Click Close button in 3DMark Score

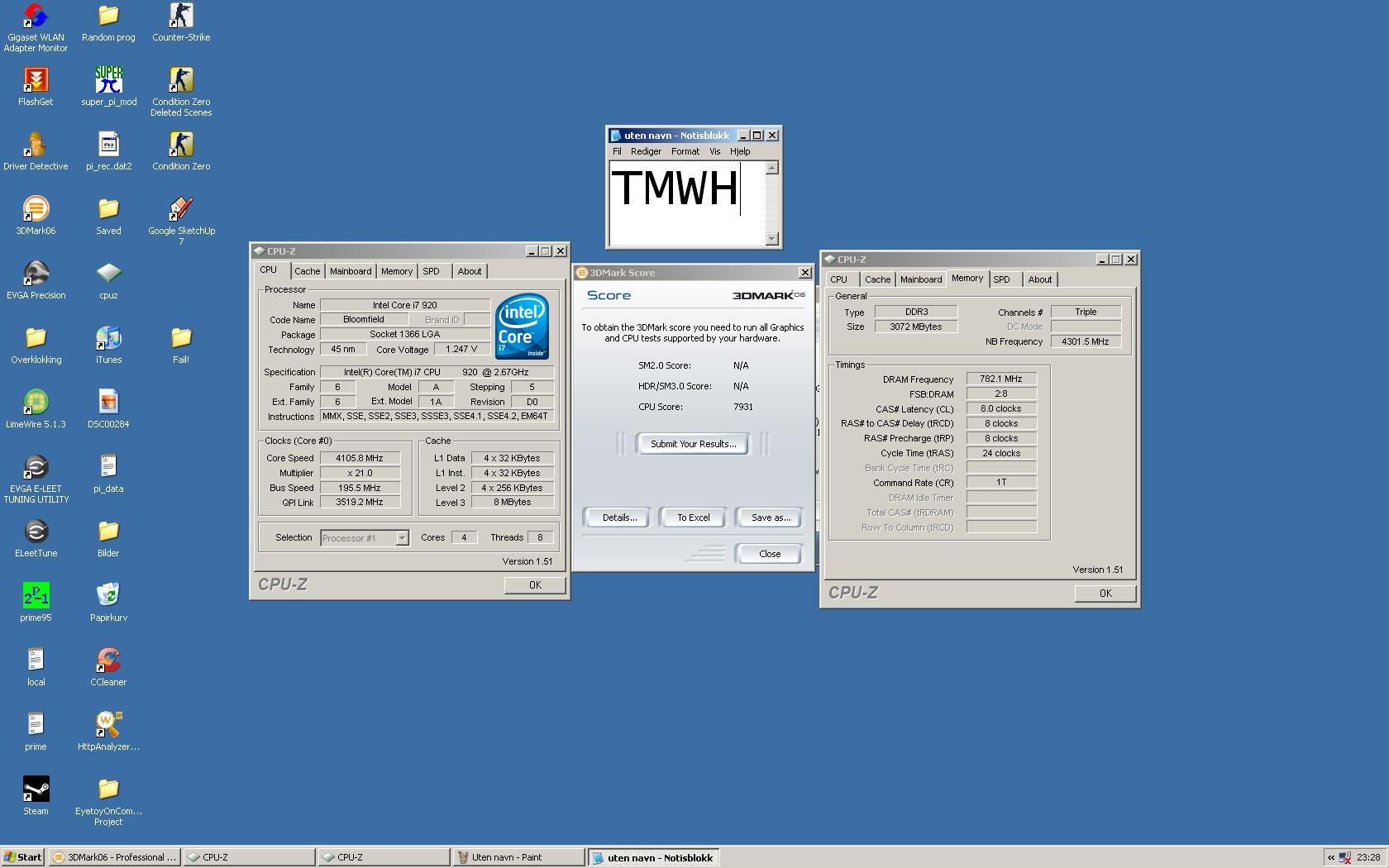coord(770,554)
